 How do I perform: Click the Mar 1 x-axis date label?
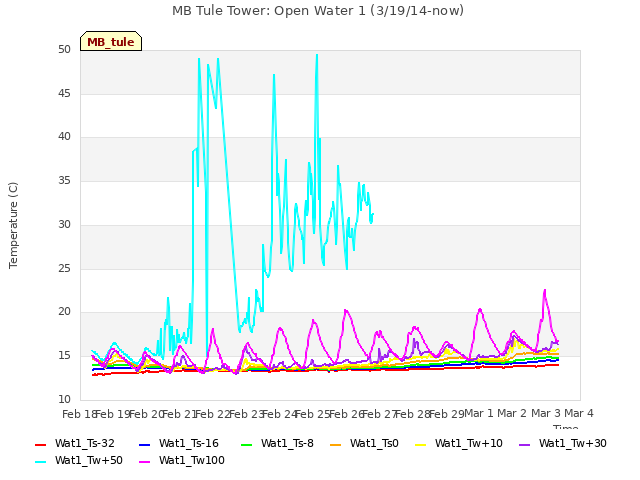(479, 413)
